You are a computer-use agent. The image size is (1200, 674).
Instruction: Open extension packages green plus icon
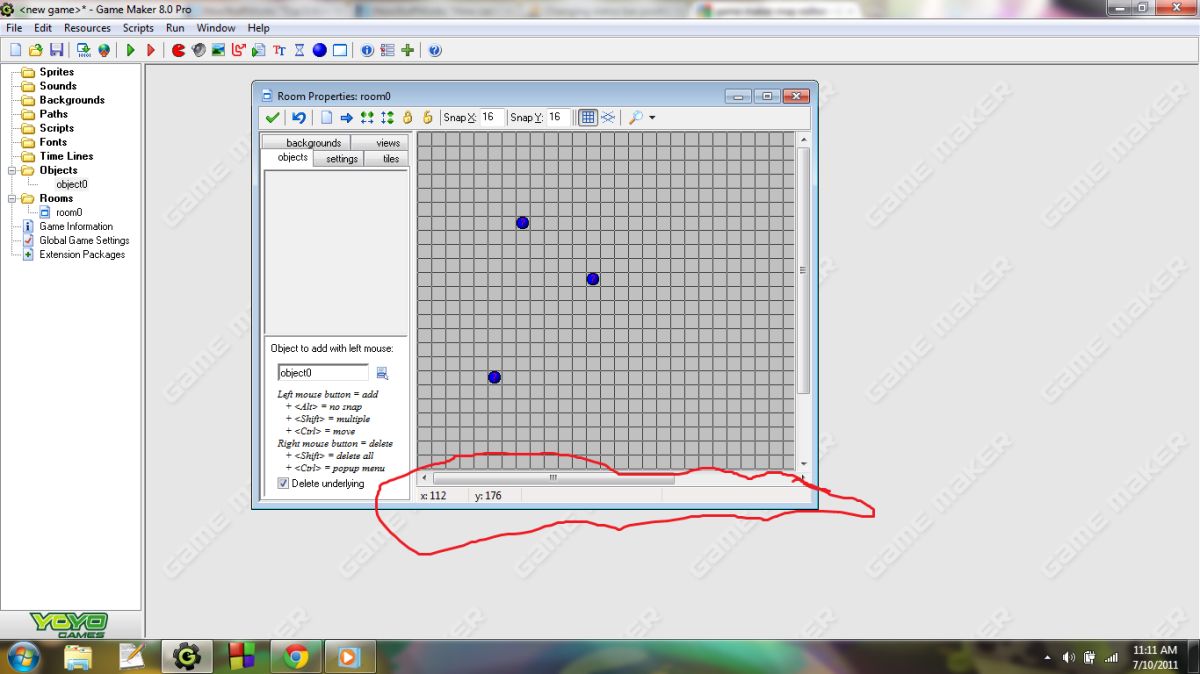click(407, 50)
